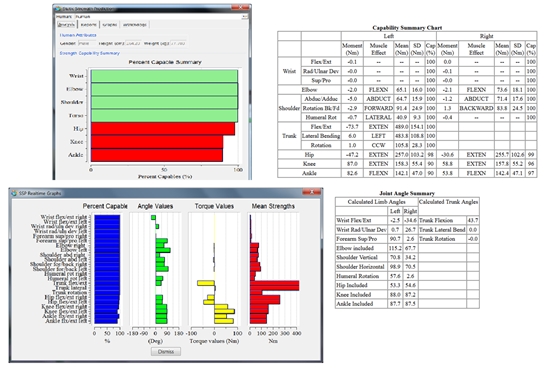Switch to the Reports tab
The image size is (545, 372).
point(88,25)
